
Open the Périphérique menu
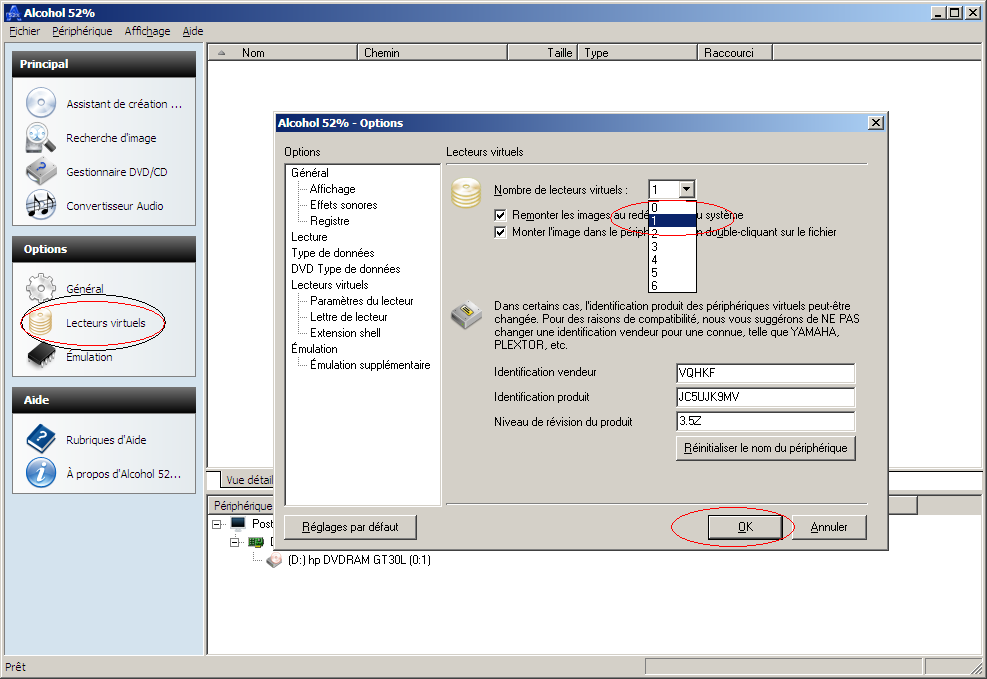(x=82, y=31)
